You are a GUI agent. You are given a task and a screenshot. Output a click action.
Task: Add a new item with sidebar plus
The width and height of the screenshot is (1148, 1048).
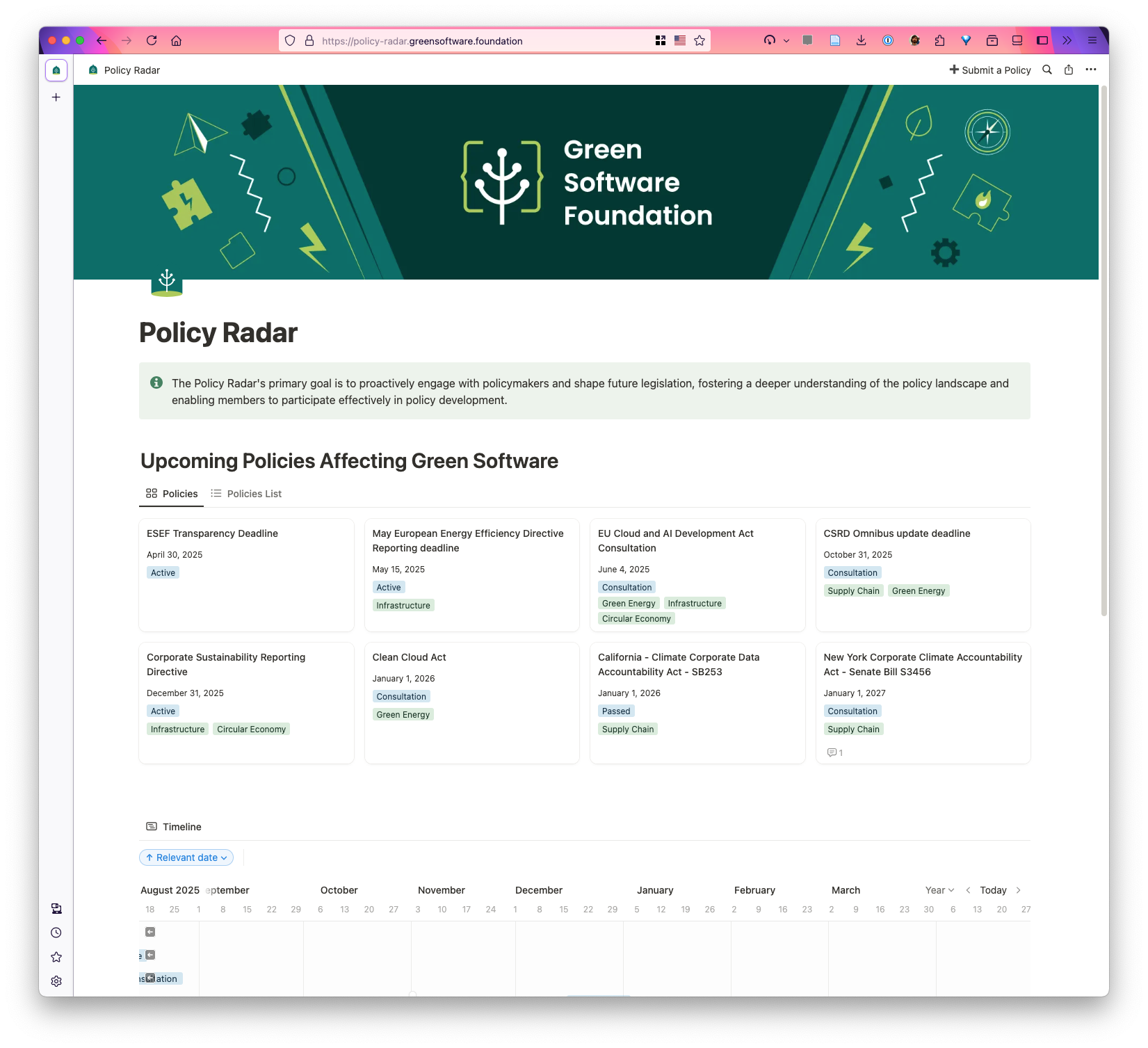pos(56,97)
